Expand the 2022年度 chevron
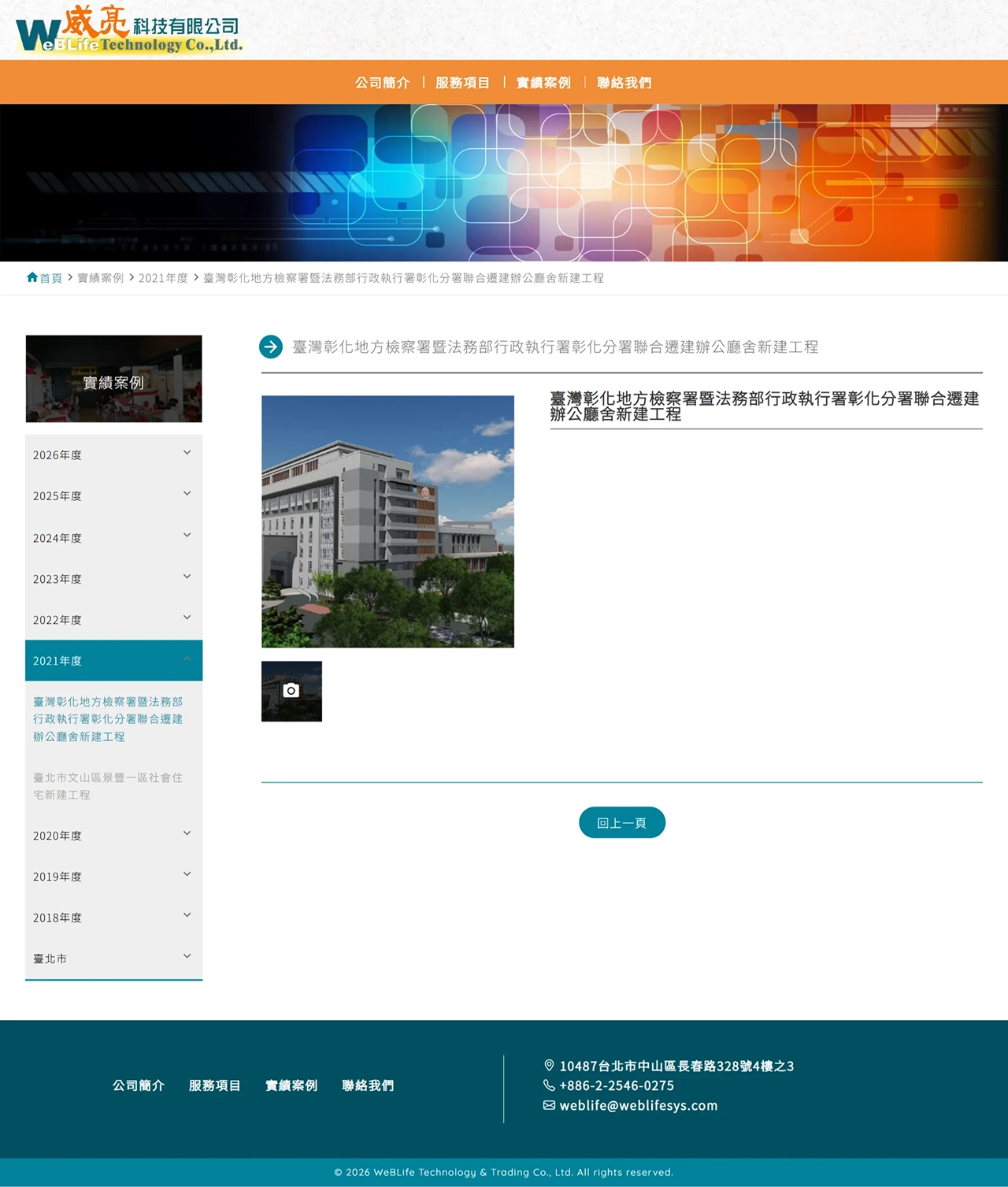The image size is (1008, 1187). pyautogui.click(x=187, y=618)
